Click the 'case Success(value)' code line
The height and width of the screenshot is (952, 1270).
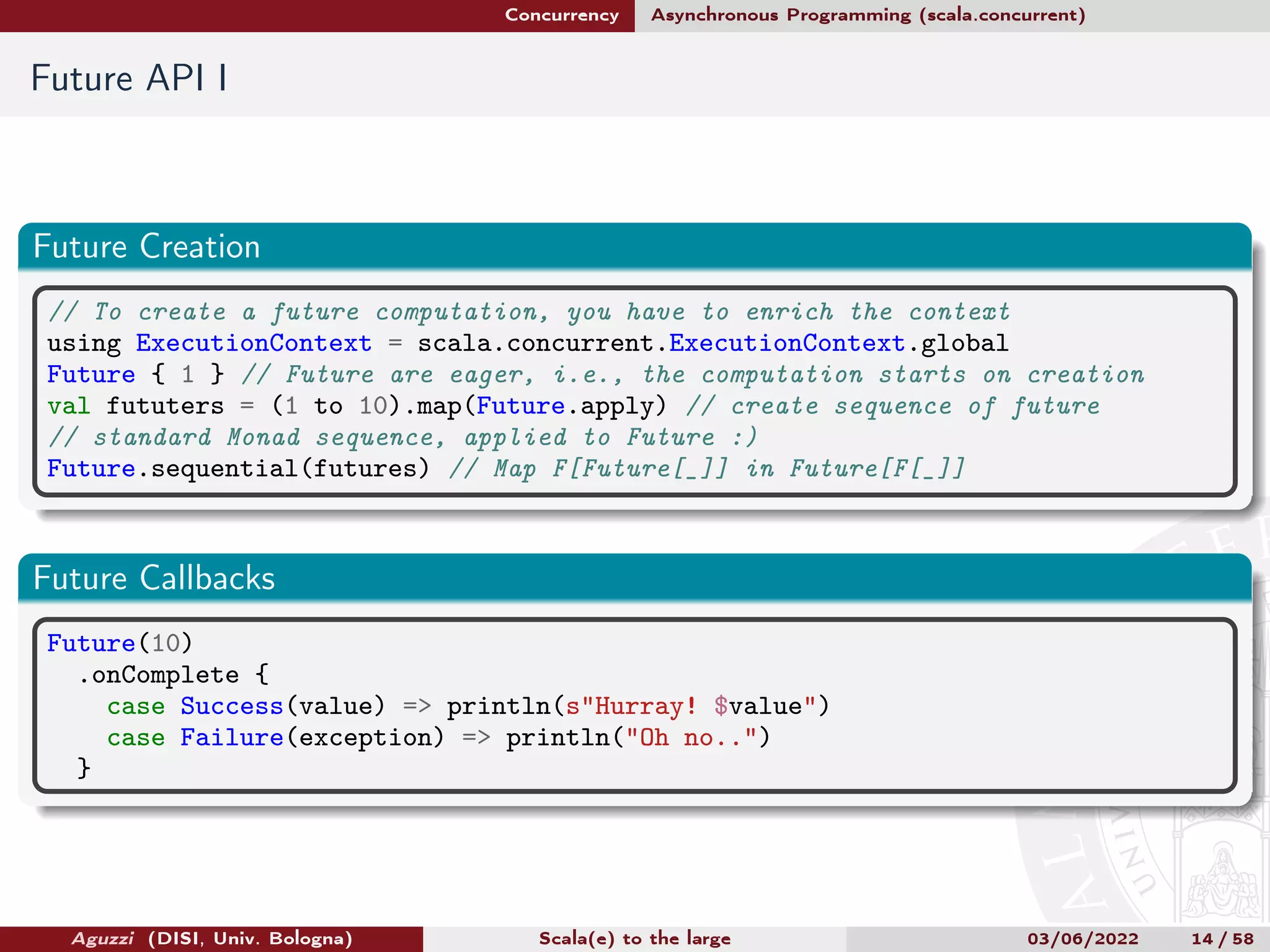pyautogui.click(x=468, y=706)
